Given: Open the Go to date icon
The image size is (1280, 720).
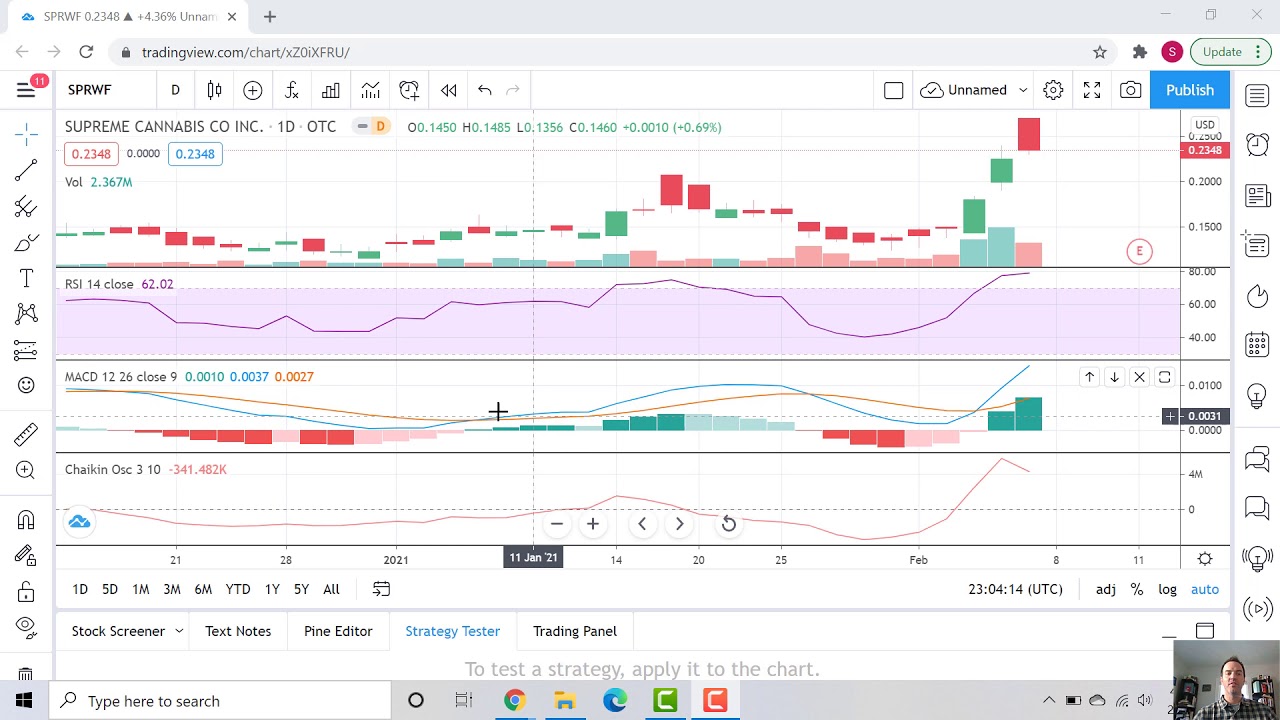Looking at the screenshot, I should [x=381, y=589].
